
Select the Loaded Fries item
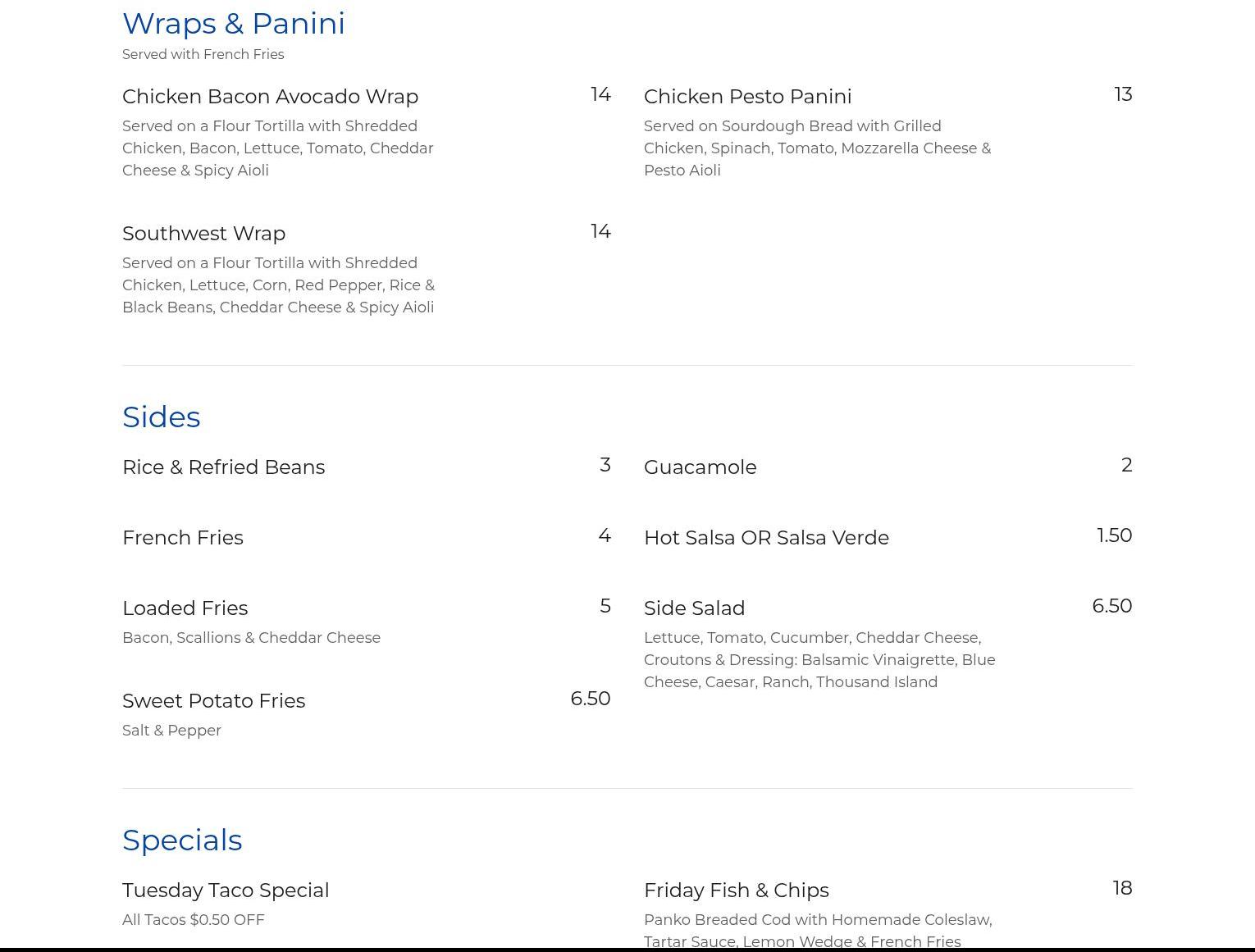click(185, 608)
